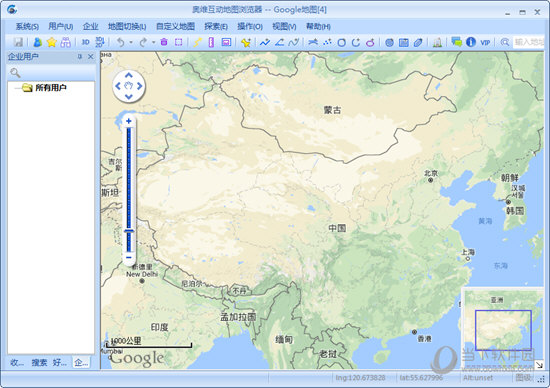Image resolution: width=550 pixels, height=388 pixels.
Task: Click the zoom slider handle
Action: point(129,231)
